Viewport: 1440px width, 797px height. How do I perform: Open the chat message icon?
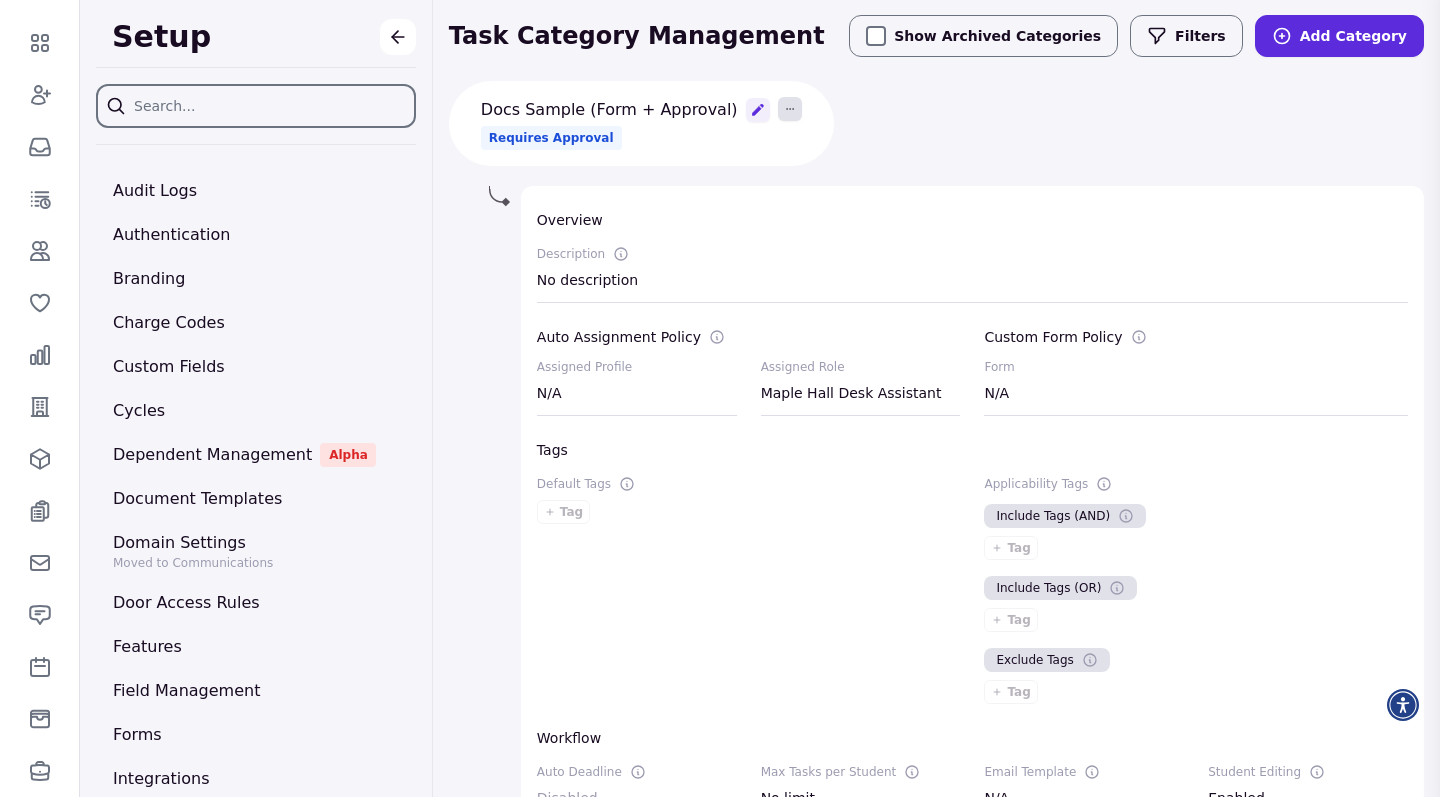pyautogui.click(x=40, y=615)
